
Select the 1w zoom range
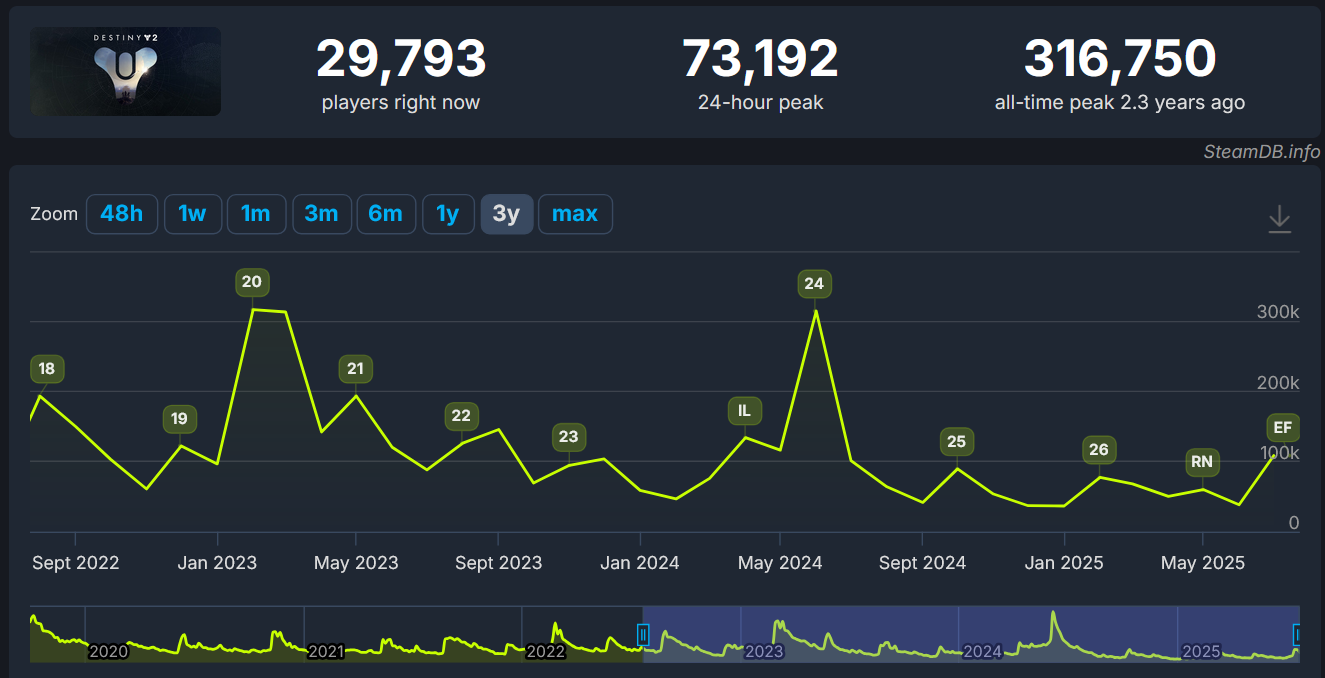pos(192,214)
